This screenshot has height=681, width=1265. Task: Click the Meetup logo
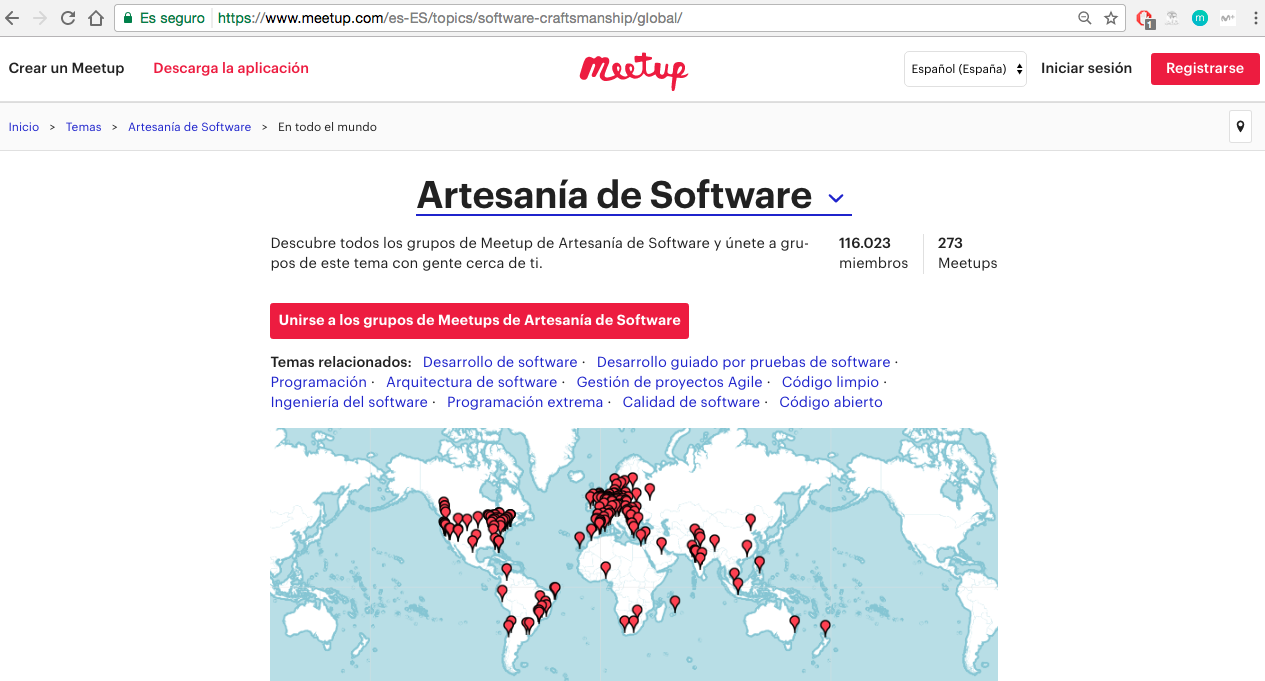[x=634, y=70]
